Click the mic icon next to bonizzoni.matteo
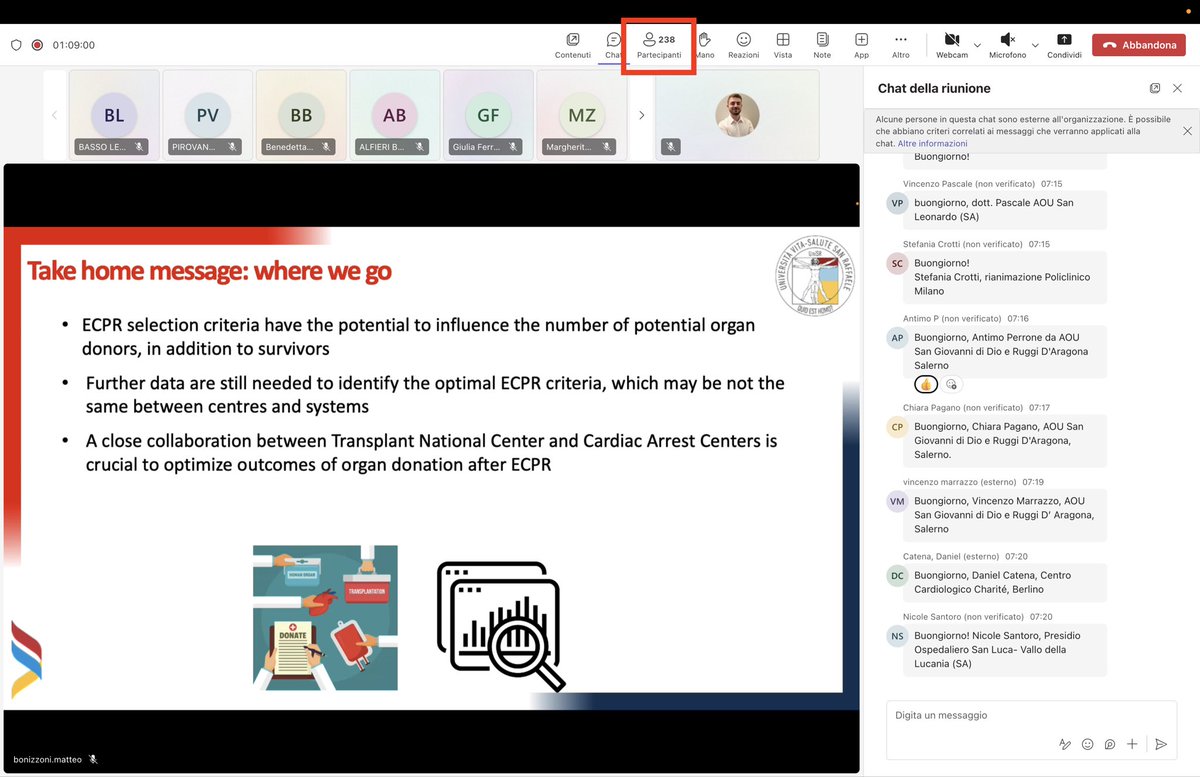The image size is (1200, 777). coord(93,759)
